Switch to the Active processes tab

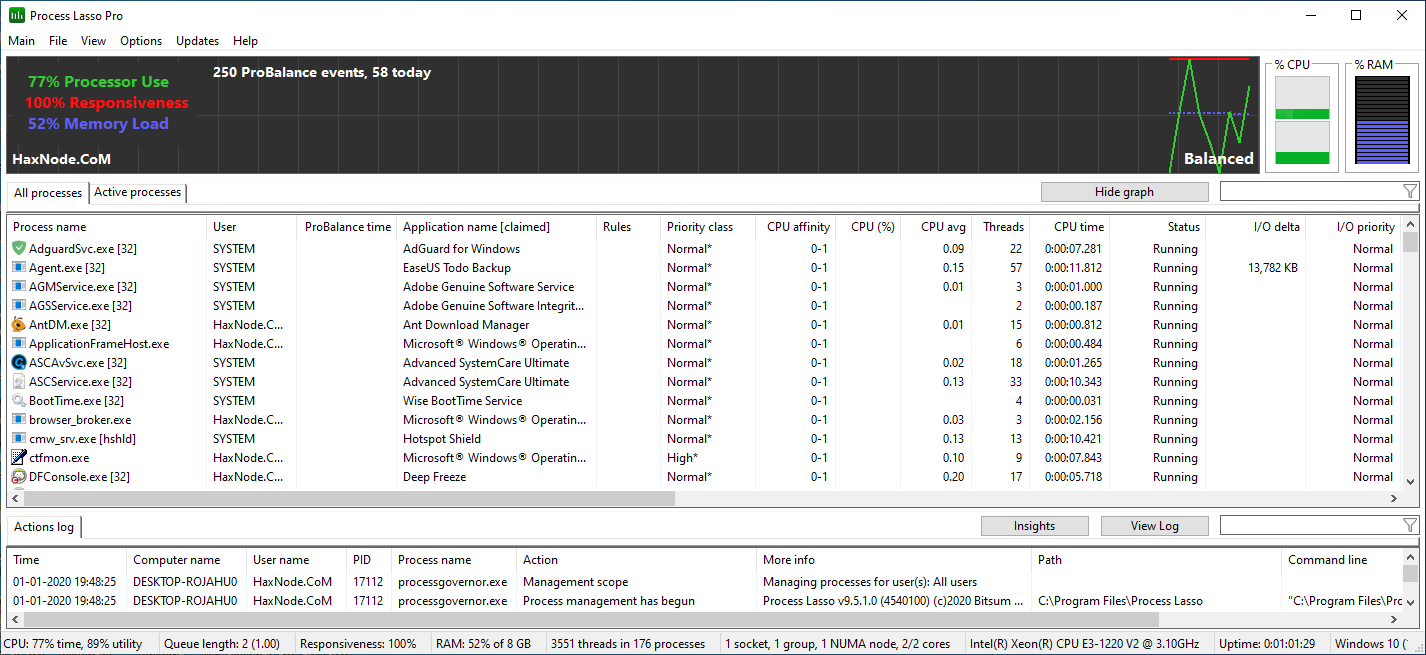138,192
